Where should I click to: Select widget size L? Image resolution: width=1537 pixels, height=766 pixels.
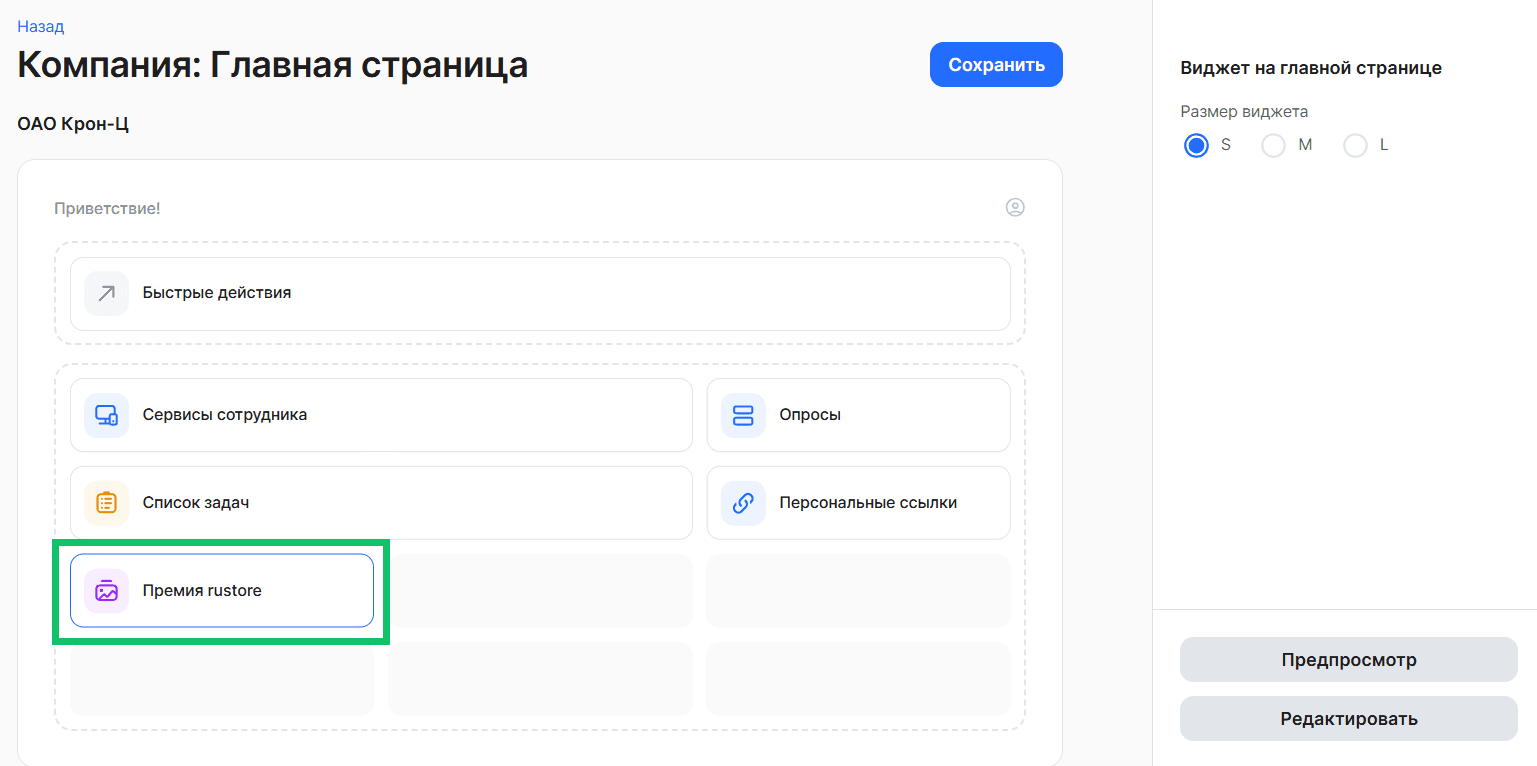(x=1355, y=145)
